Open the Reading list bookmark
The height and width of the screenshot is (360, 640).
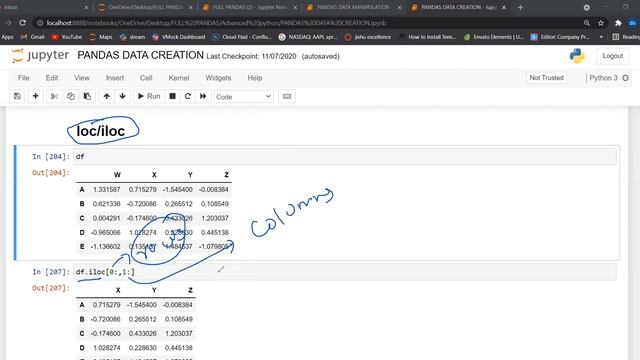coord(626,37)
